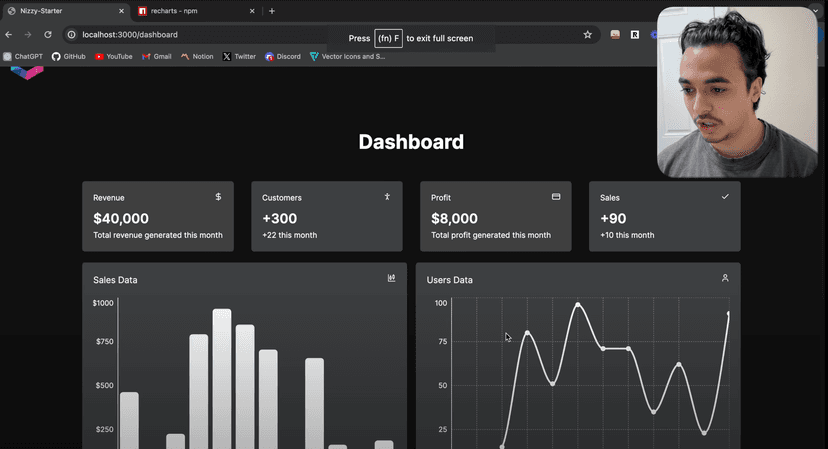828x449 pixels.
Task: Click the checkmark icon on Sales card
Action: (725, 197)
